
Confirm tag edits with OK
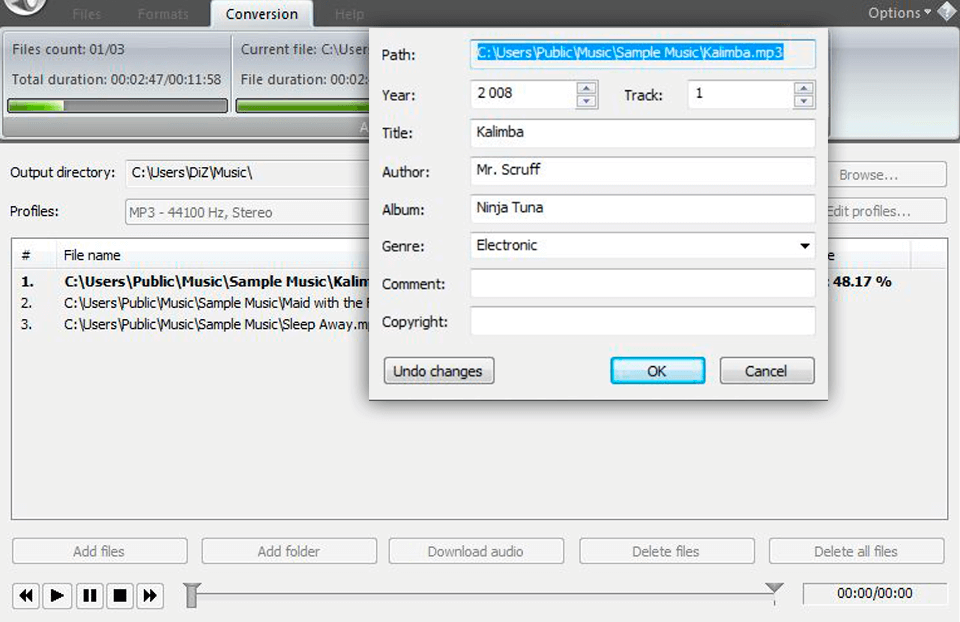click(657, 370)
